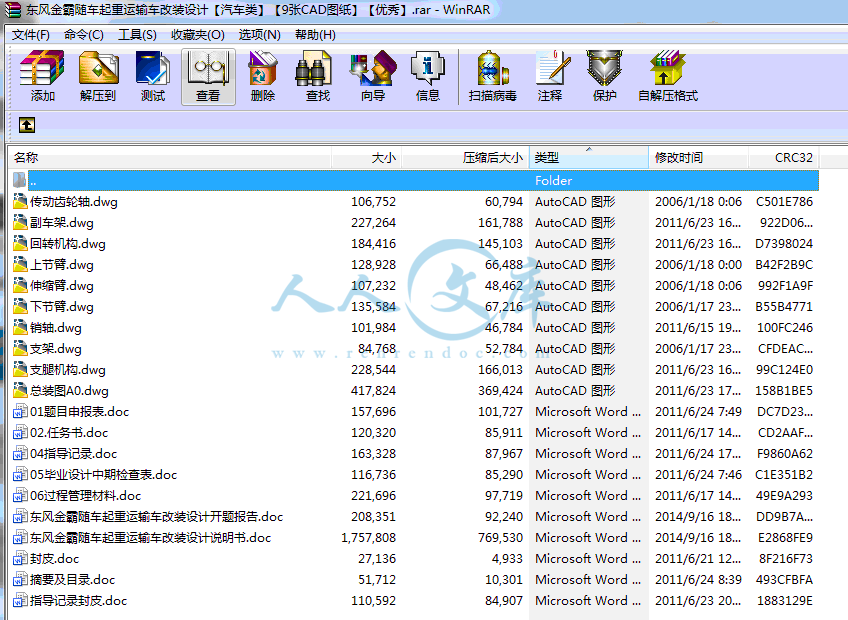Screen dimensions: 848x620
Task: Select 东风金霸随车起重运输车改装设计开题报告.doc
Action: coord(156,517)
